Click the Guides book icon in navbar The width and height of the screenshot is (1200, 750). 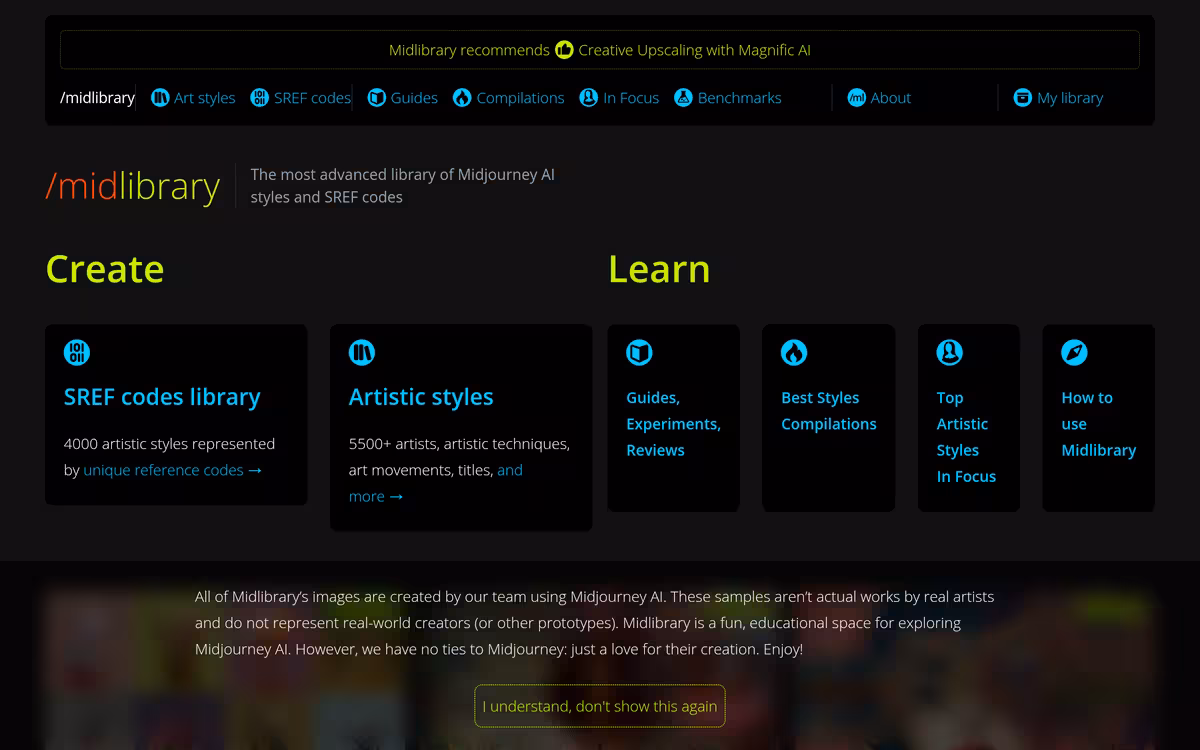[x=376, y=98]
